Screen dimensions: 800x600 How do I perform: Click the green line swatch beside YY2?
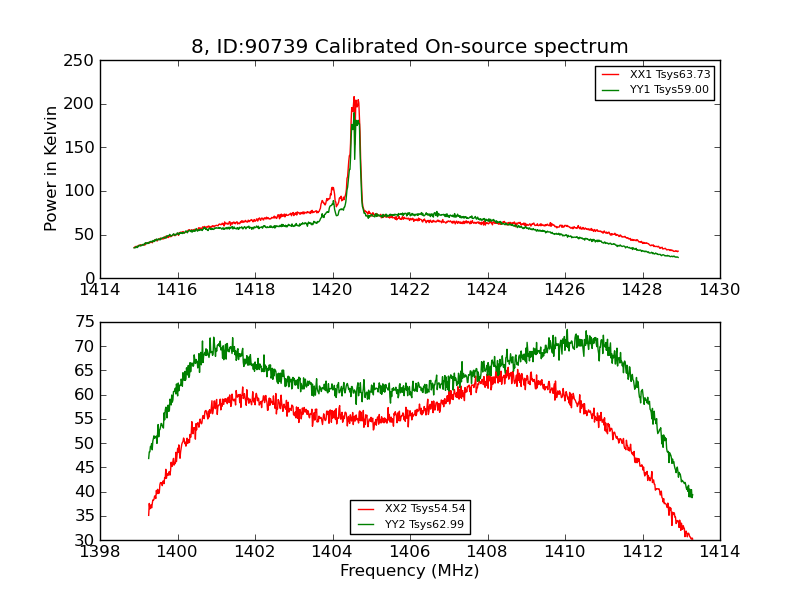[366, 524]
